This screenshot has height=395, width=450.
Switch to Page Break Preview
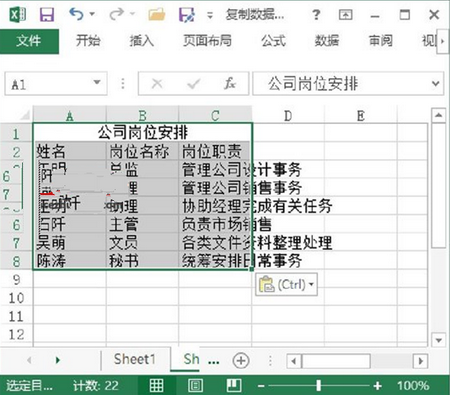pos(234,386)
